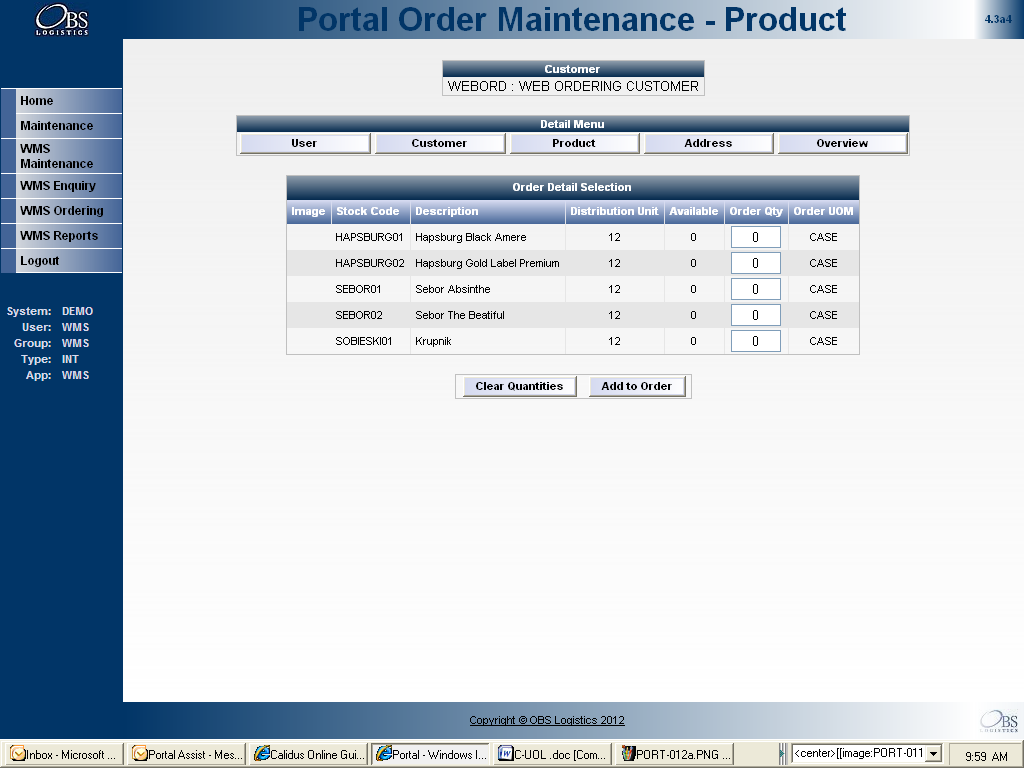Image resolution: width=1024 pixels, height=768 pixels.
Task: Select stock code SEBOR02
Action: pyautogui.click(x=359, y=315)
